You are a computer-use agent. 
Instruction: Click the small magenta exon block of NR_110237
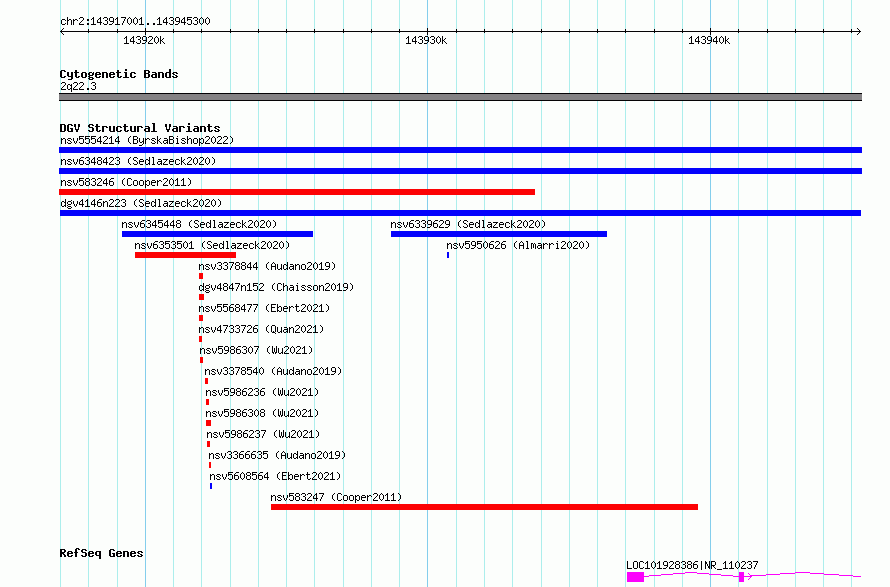[x=741, y=577]
